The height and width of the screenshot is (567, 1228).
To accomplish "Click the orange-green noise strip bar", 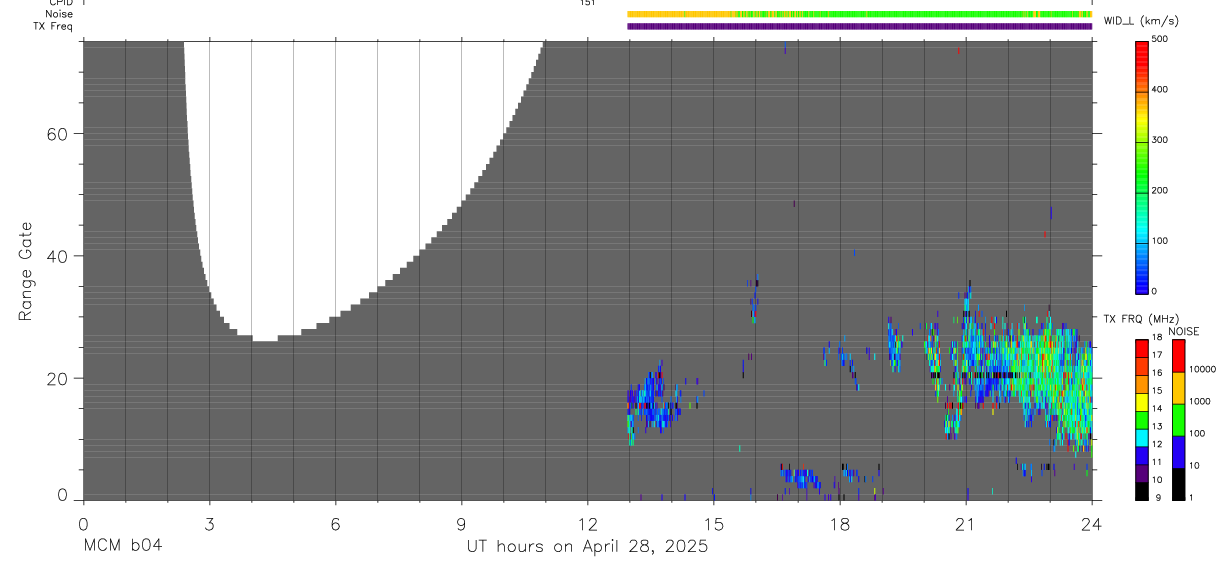I will [x=859, y=14].
